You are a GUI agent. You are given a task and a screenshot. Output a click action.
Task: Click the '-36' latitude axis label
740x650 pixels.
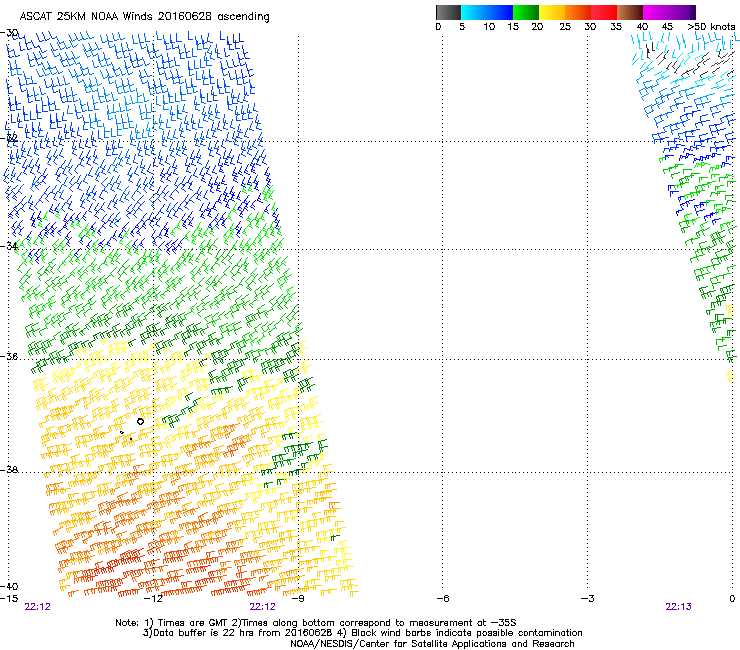pyautogui.click(x=9, y=356)
